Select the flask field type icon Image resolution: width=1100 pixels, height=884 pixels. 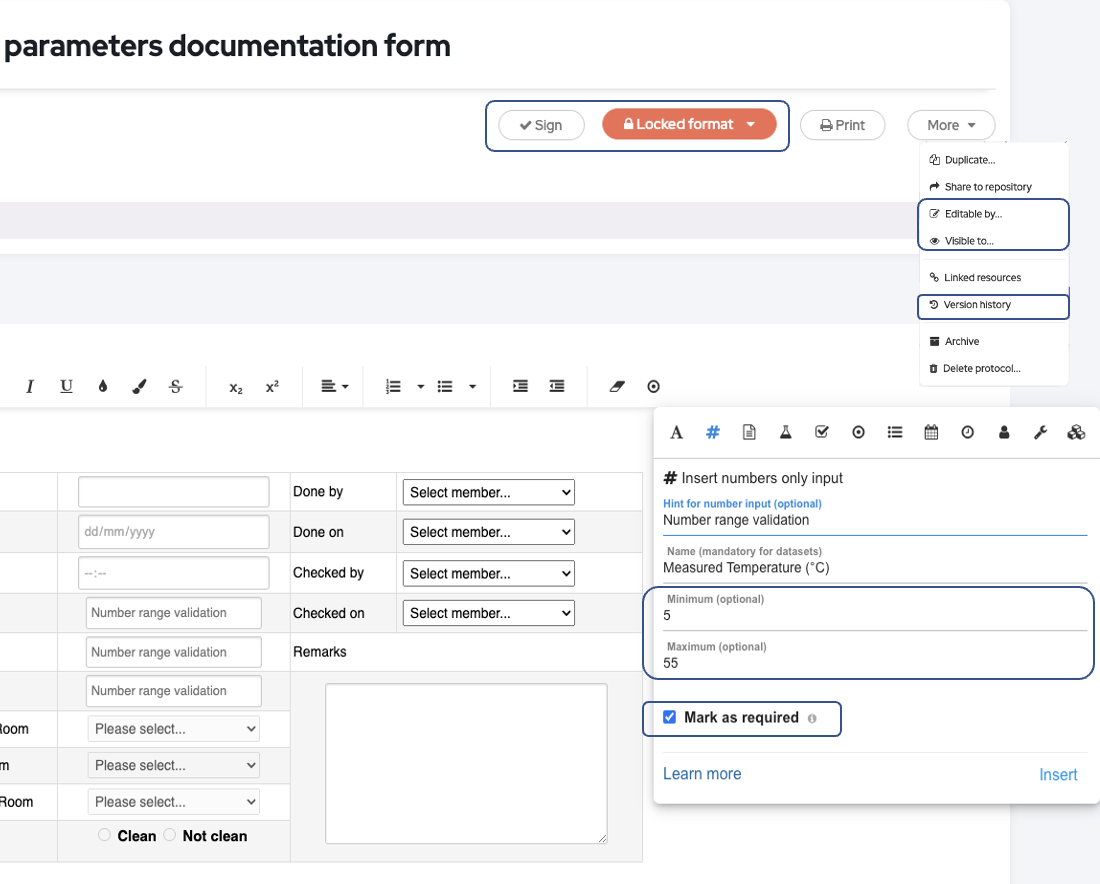786,432
